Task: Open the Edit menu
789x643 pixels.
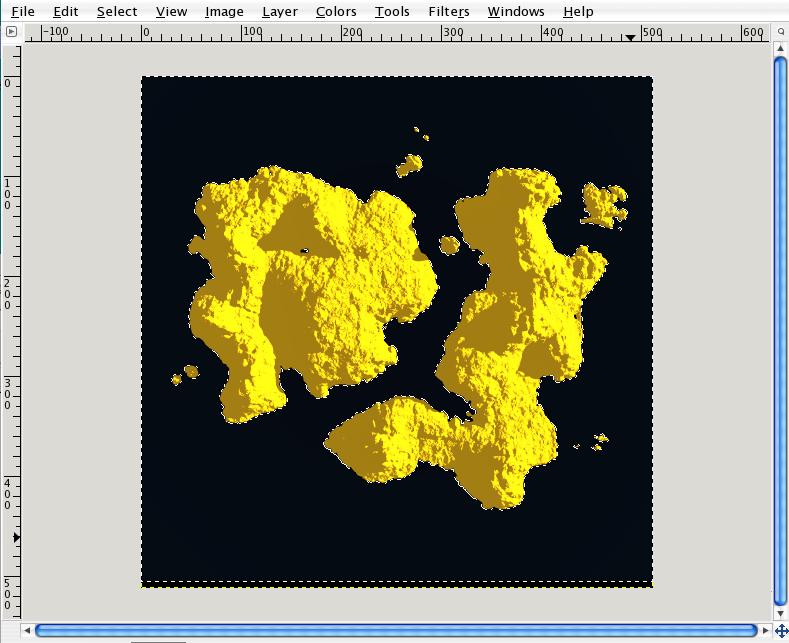Action: pyautogui.click(x=66, y=11)
